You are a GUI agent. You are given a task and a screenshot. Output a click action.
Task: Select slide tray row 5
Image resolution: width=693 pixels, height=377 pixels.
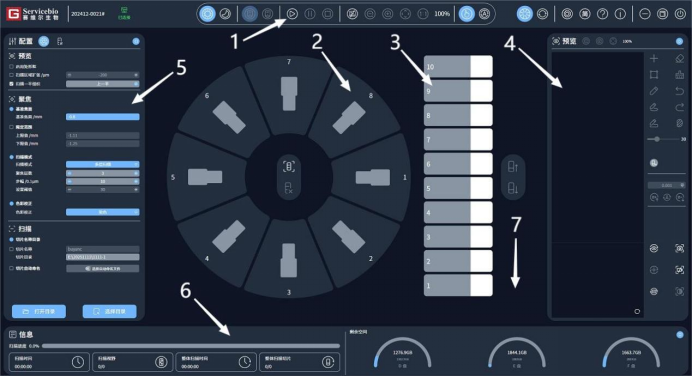pyautogui.click(x=458, y=188)
